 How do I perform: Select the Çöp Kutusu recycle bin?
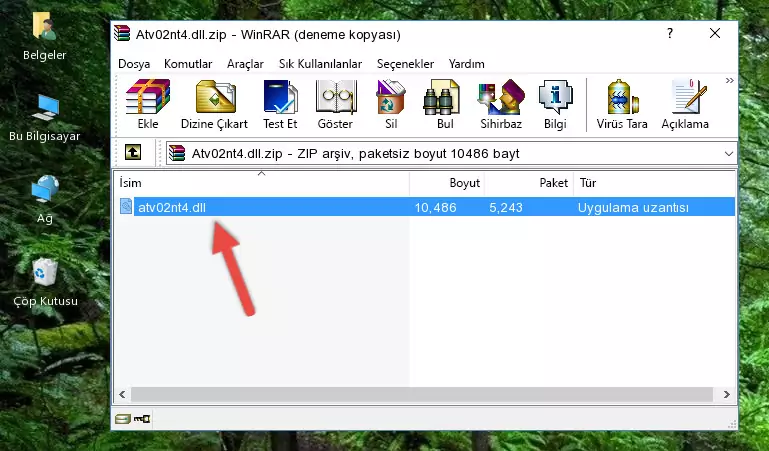click(x=45, y=272)
